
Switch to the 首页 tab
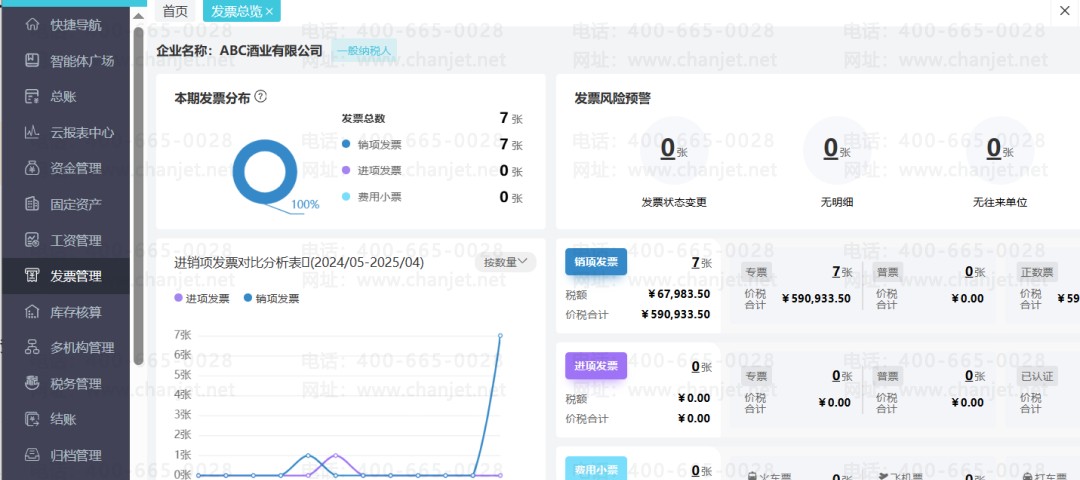[175, 11]
